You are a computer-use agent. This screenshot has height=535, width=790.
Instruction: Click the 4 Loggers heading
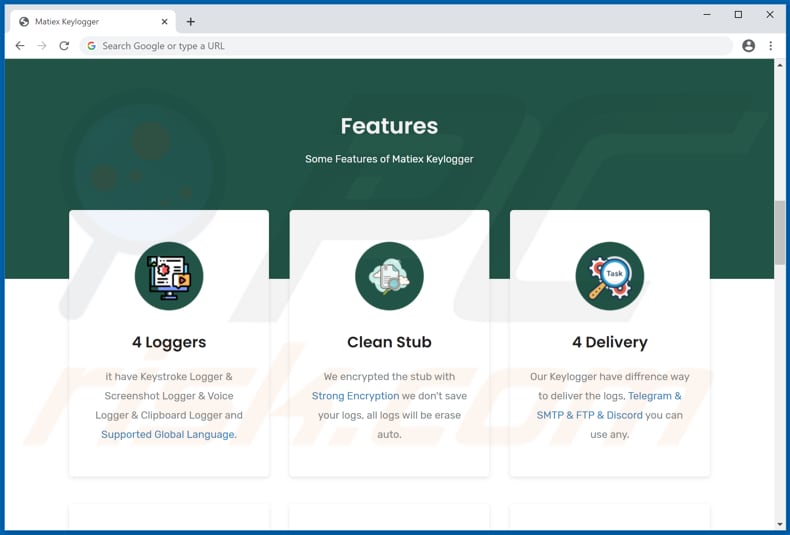(169, 342)
